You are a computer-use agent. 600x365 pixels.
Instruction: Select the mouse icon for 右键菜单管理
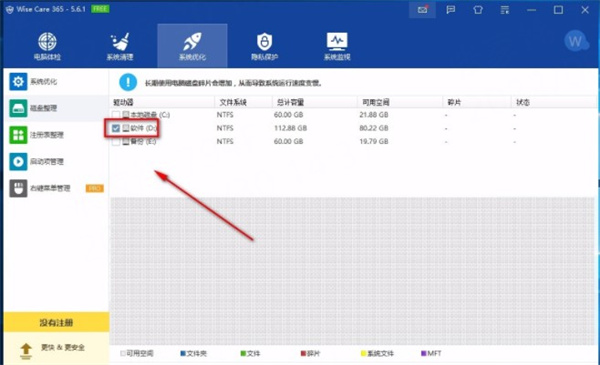click(18, 188)
